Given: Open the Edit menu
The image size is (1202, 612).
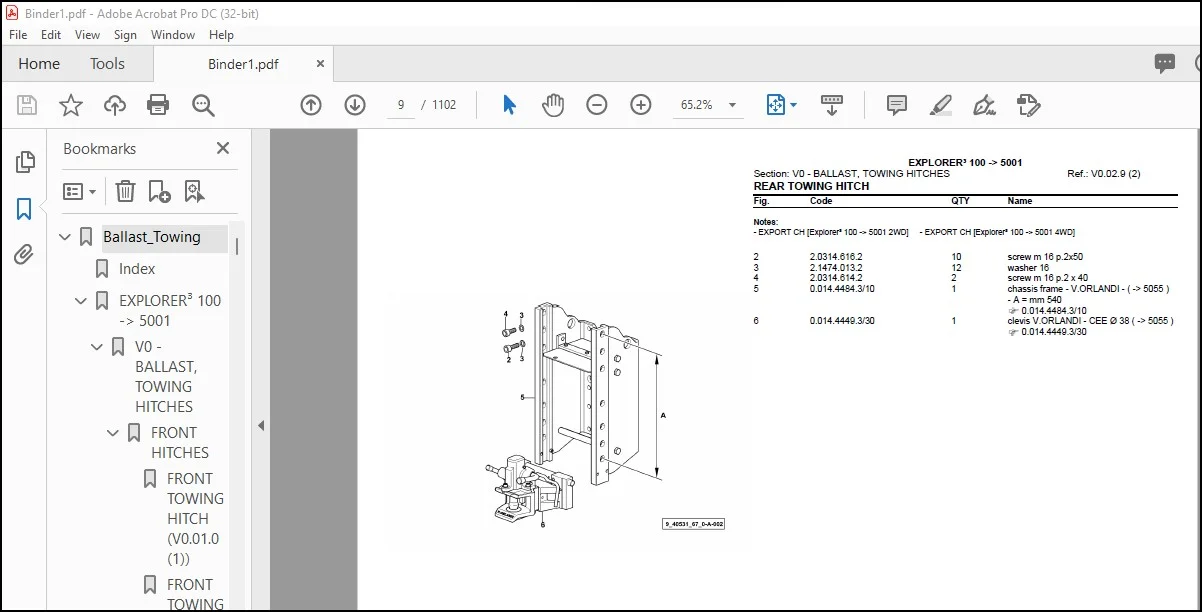Looking at the screenshot, I should click(x=51, y=34).
